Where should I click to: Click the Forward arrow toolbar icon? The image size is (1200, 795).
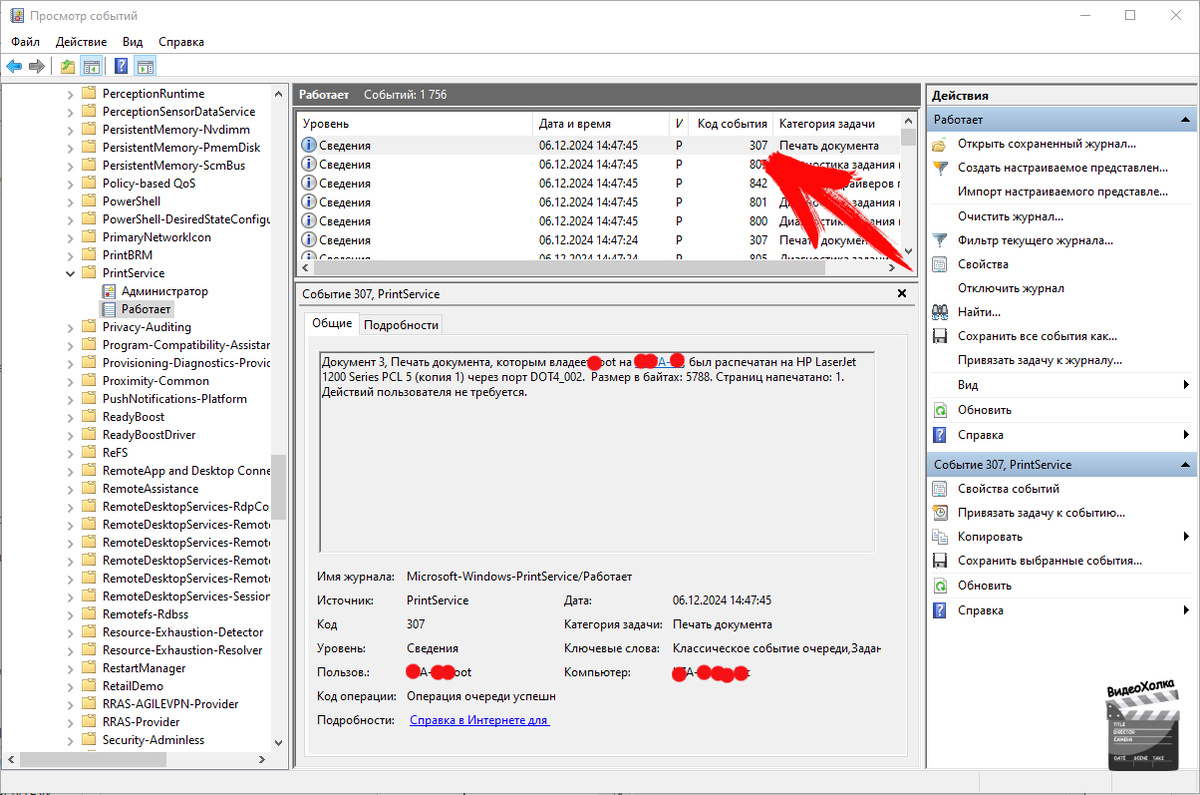coord(36,67)
